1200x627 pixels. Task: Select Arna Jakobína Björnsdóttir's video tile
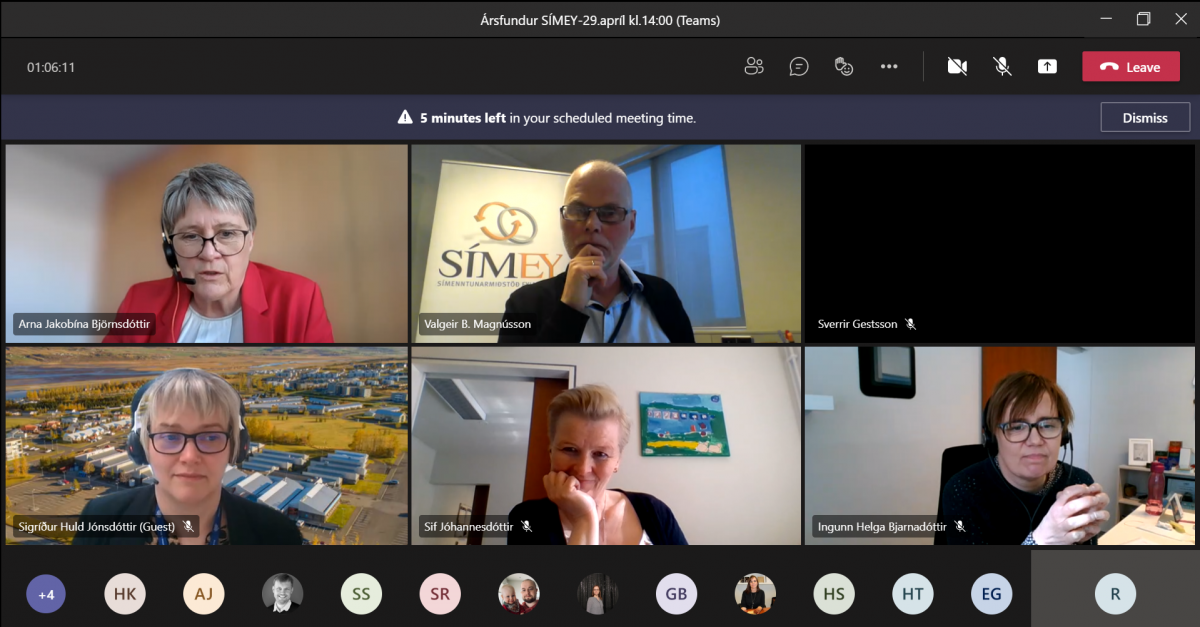click(207, 243)
